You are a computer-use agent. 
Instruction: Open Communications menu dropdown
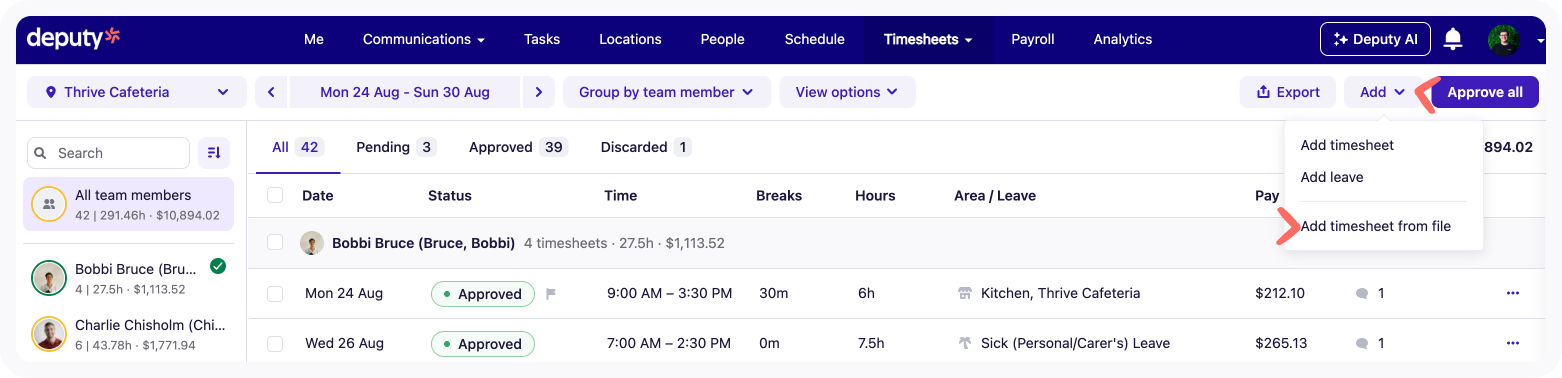click(x=424, y=40)
